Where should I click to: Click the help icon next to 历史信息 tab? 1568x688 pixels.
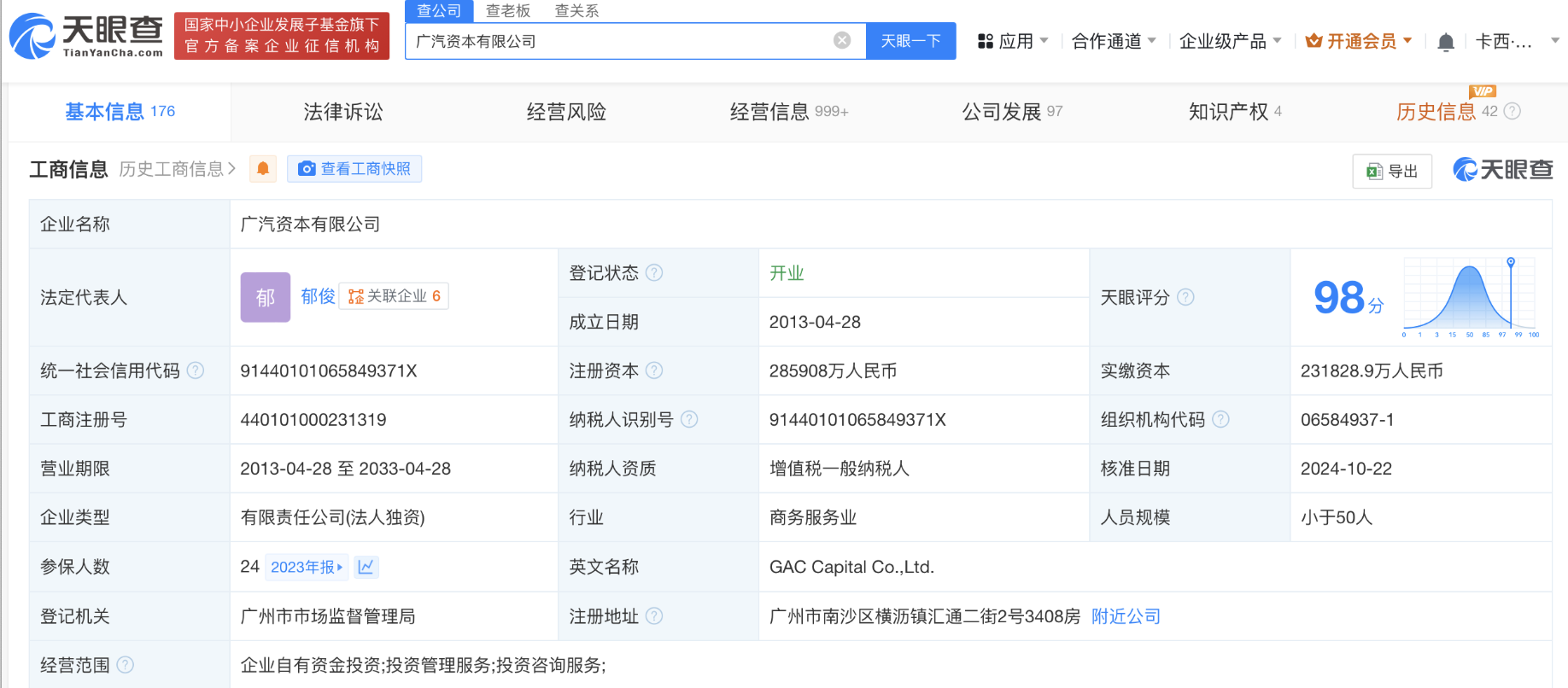1512,111
